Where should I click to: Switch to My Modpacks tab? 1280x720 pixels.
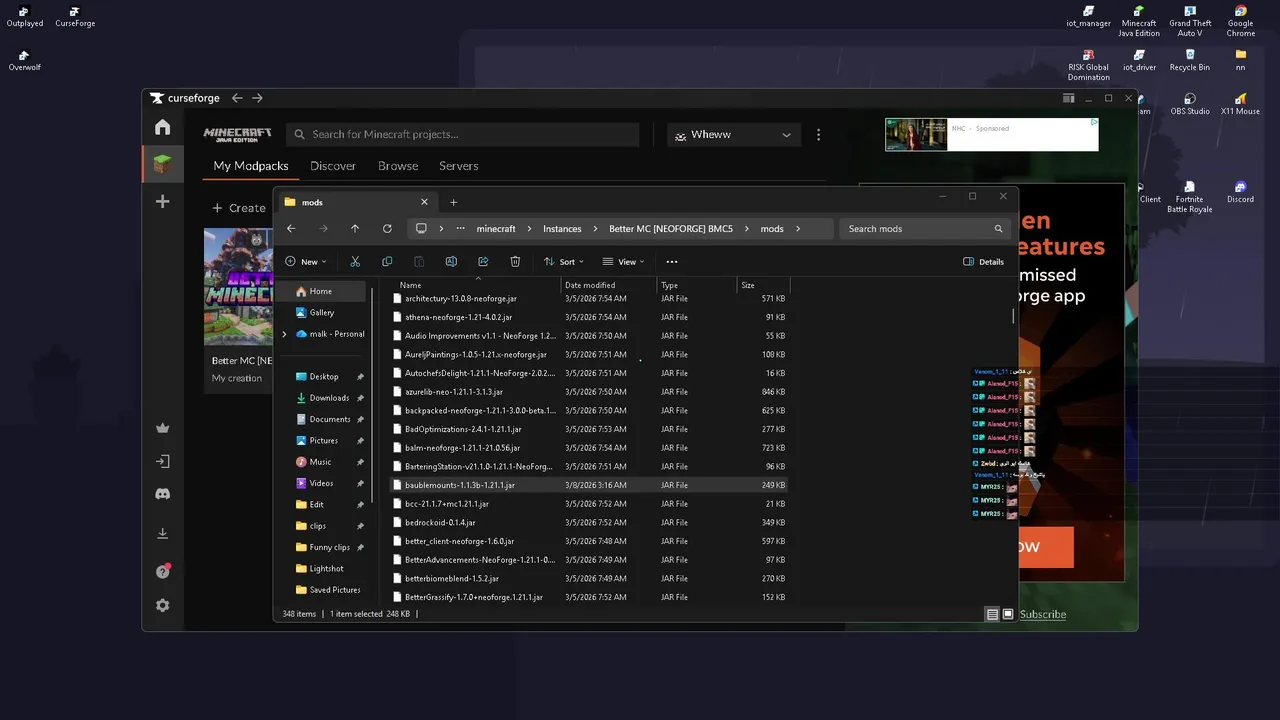click(251, 166)
